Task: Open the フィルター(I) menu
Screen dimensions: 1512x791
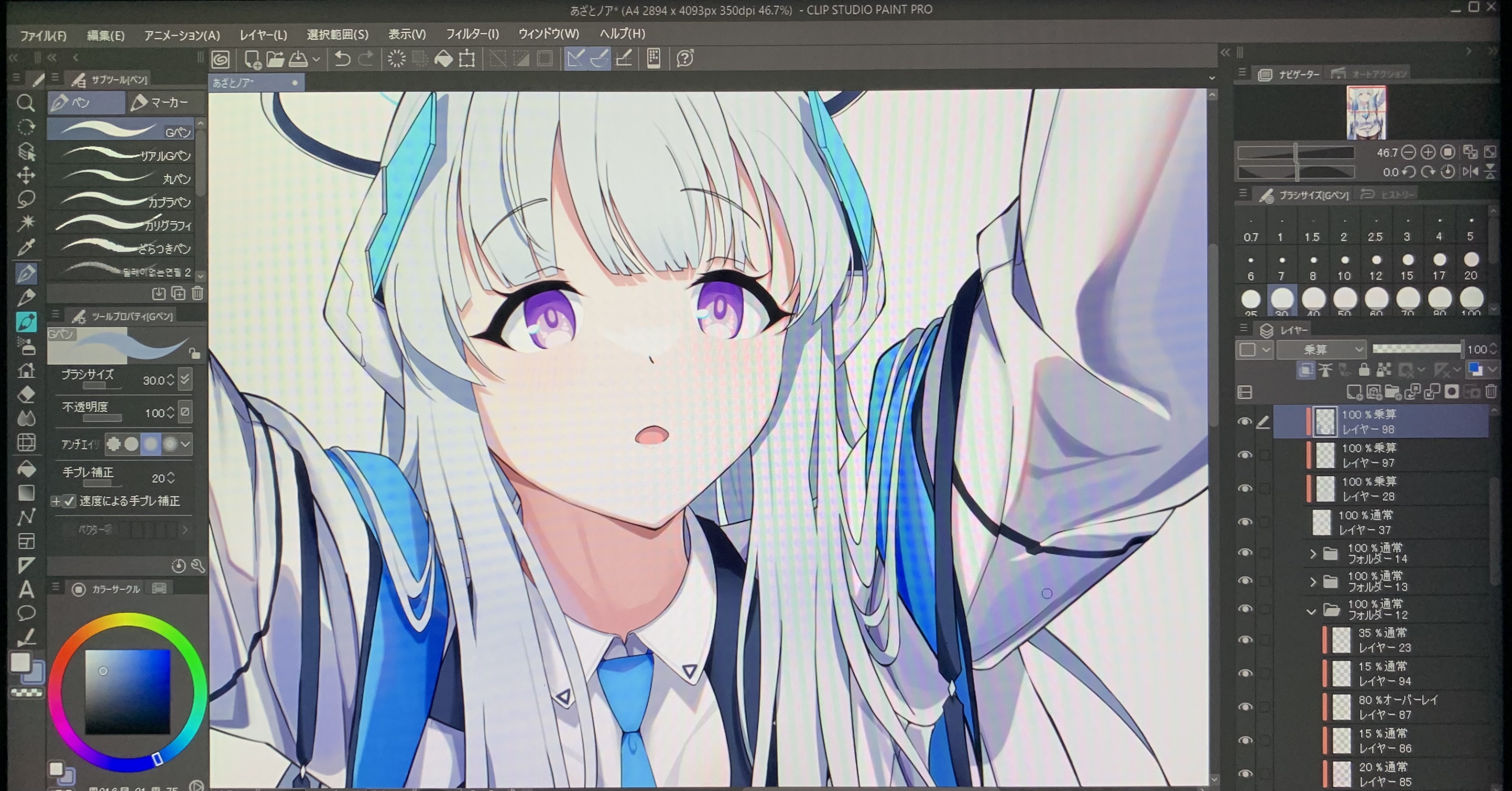Action: pyautogui.click(x=472, y=34)
